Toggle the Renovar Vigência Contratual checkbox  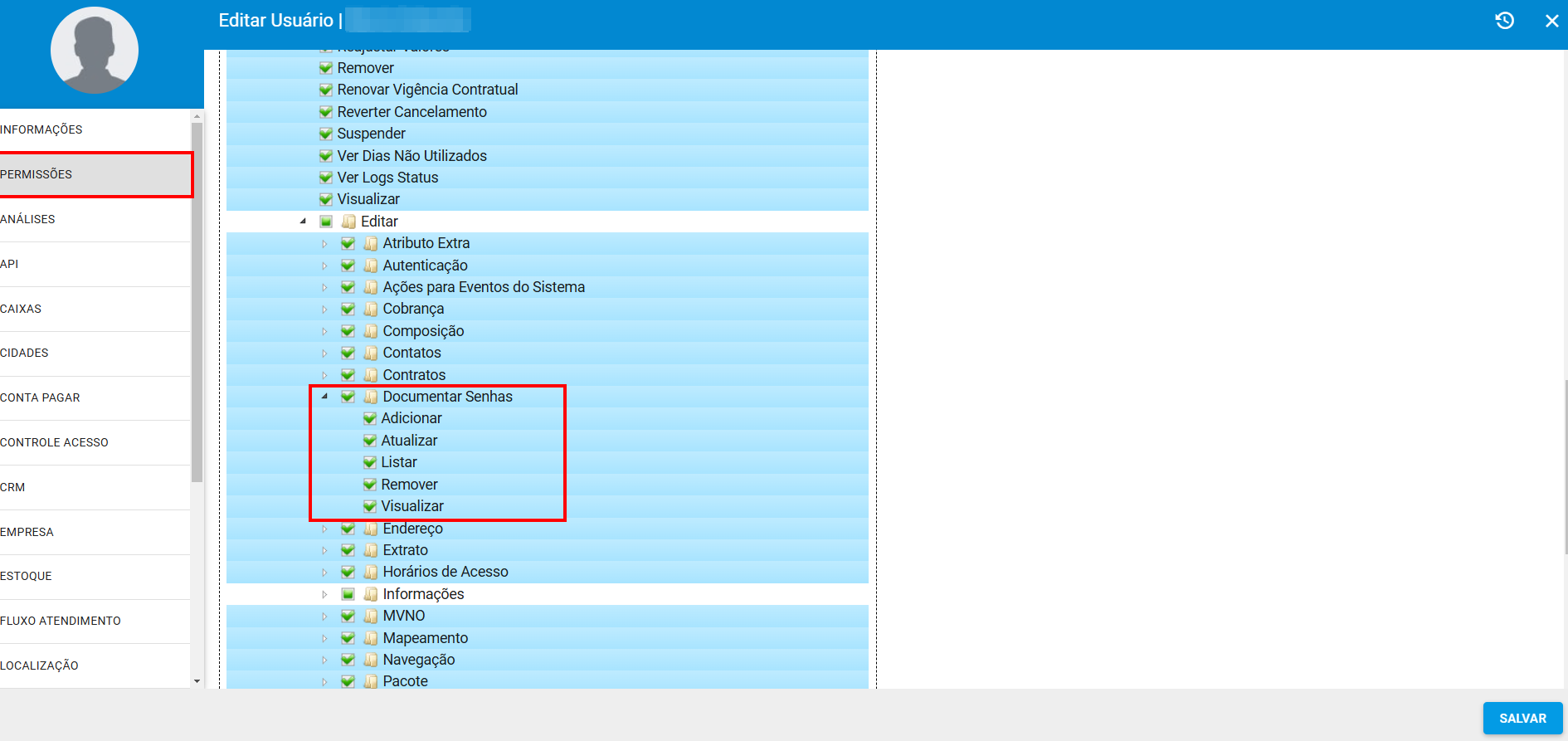[326, 90]
